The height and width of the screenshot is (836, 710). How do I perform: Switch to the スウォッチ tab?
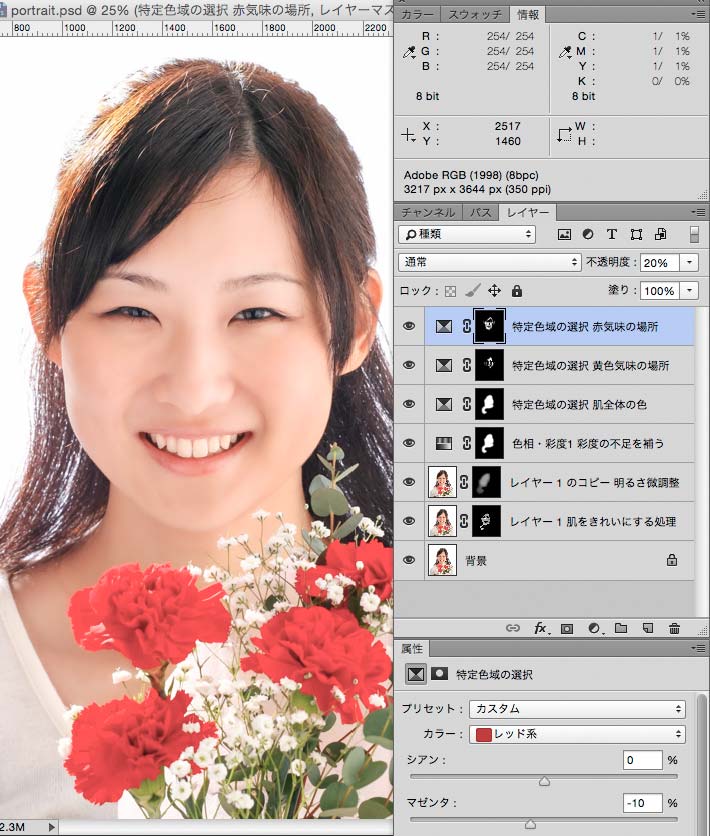point(475,15)
